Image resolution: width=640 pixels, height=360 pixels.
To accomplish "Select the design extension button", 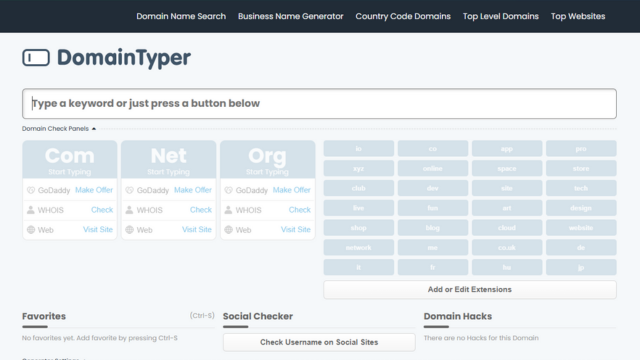I will click(581, 208).
